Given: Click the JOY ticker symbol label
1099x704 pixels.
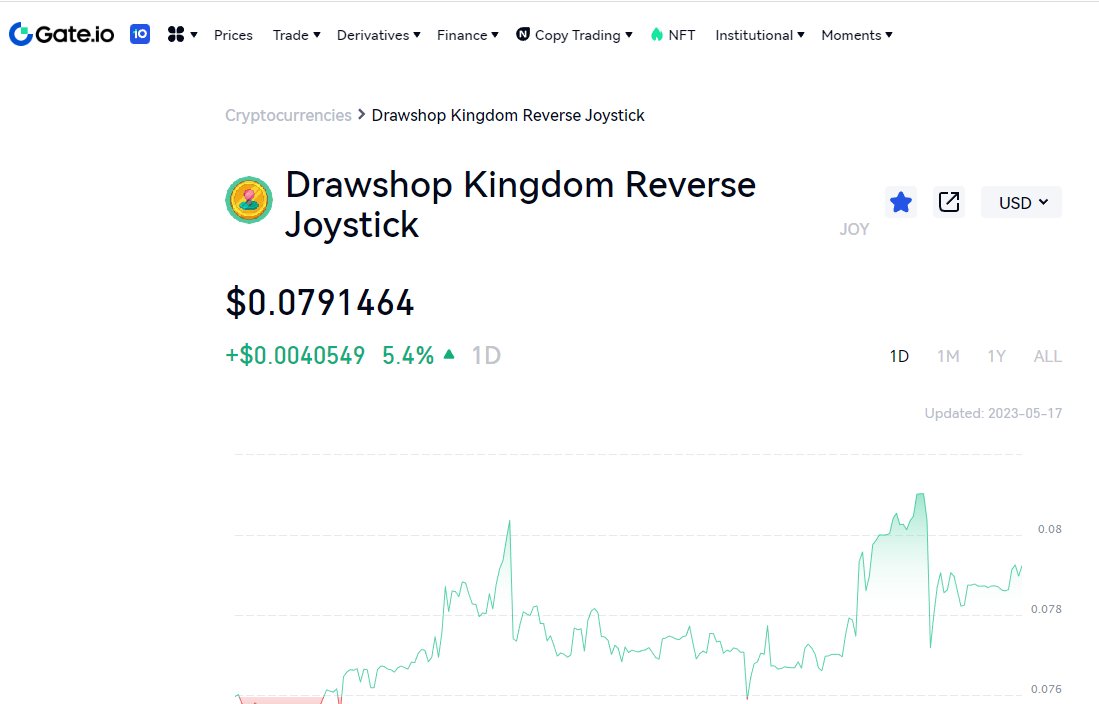Looking at the screenshot, I should pos(854,229).
